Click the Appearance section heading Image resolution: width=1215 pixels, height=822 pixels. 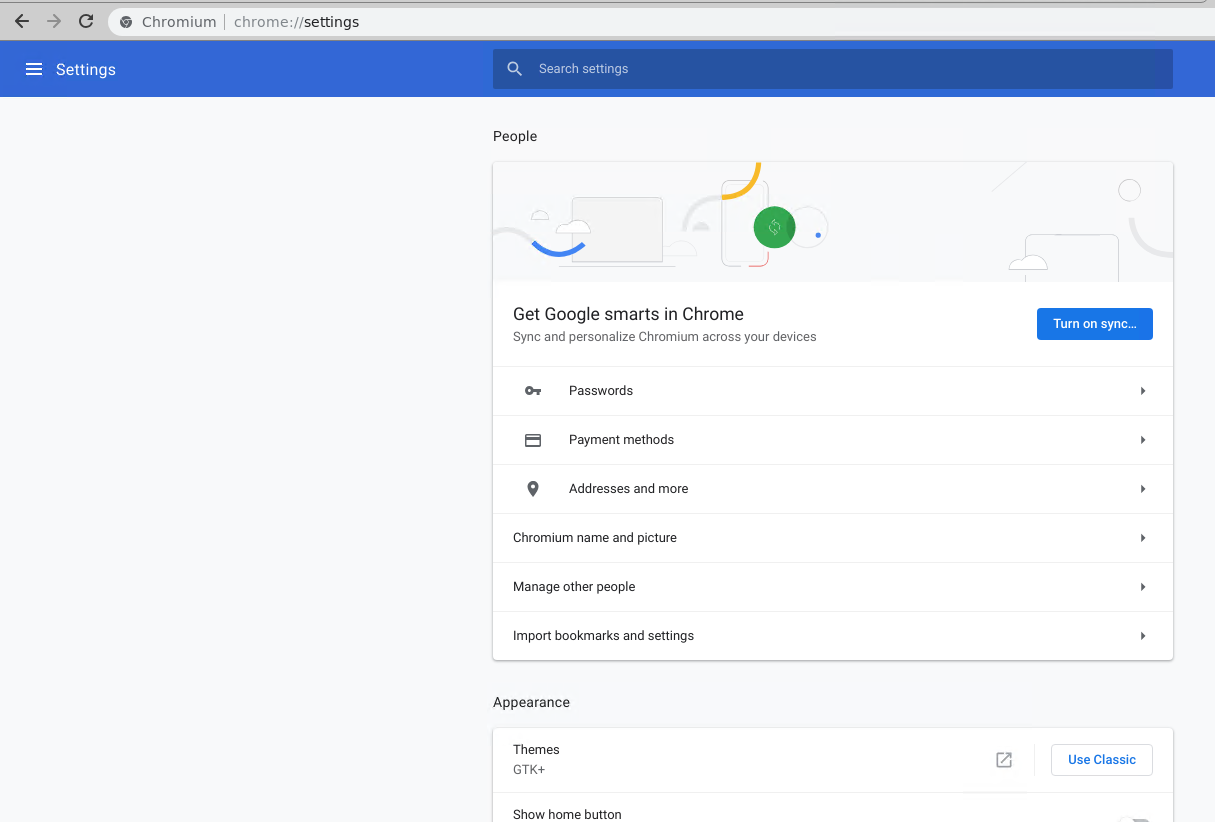coord(531,703)
